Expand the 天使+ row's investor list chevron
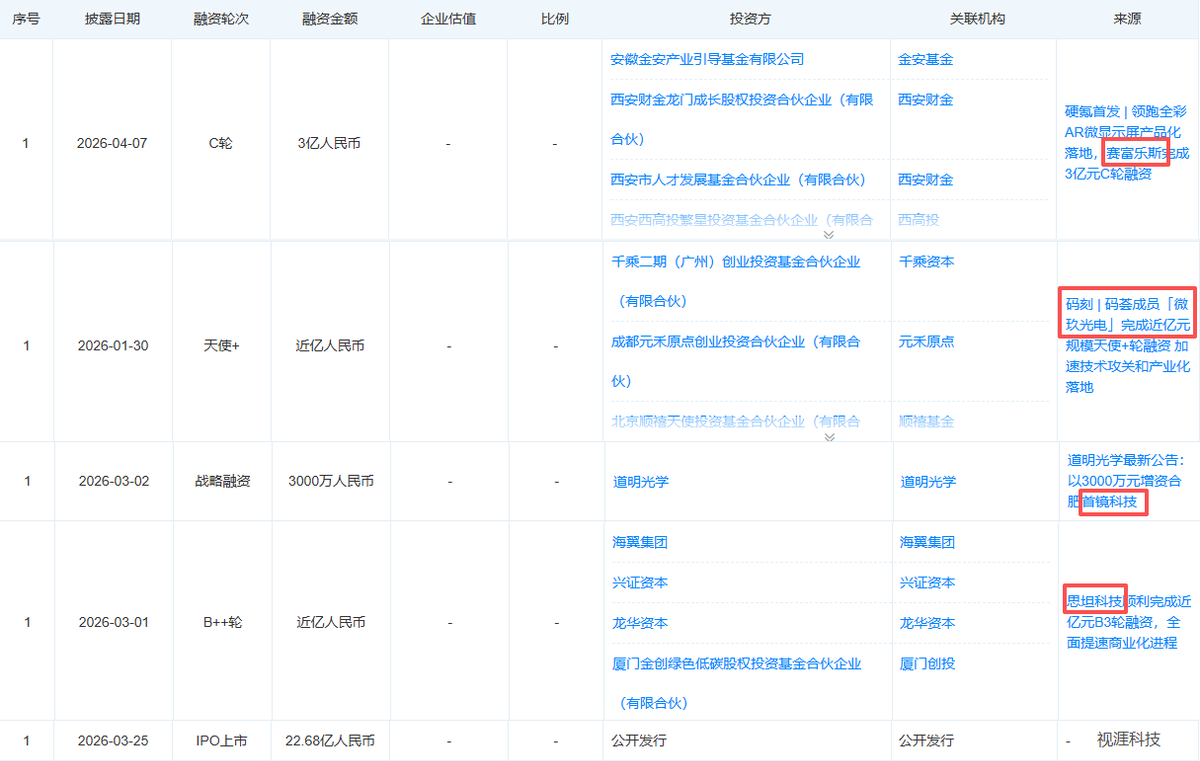This screenshot has width=1200, height=761. coord(828,437)
